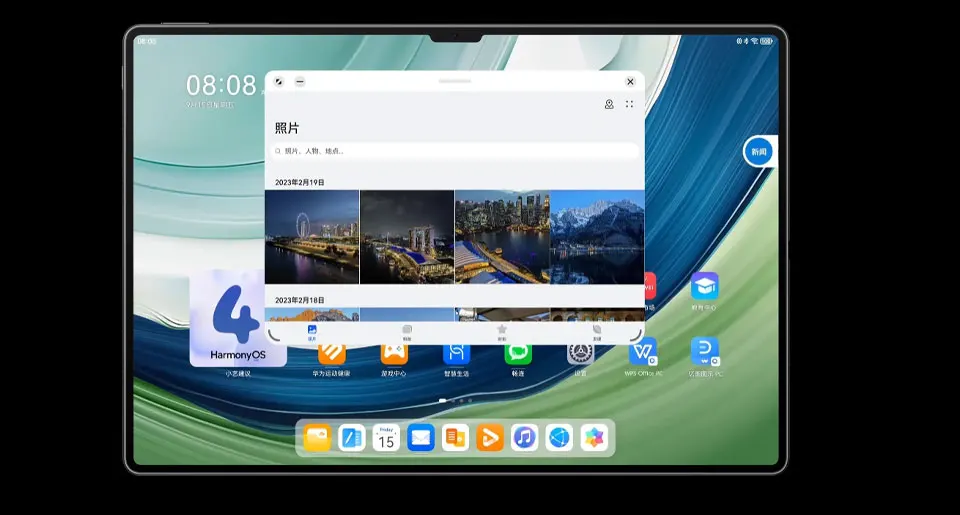Expand the Gallery floating window to fullscreen
This screenshot has height=515, width=960.
pos(279,81)
